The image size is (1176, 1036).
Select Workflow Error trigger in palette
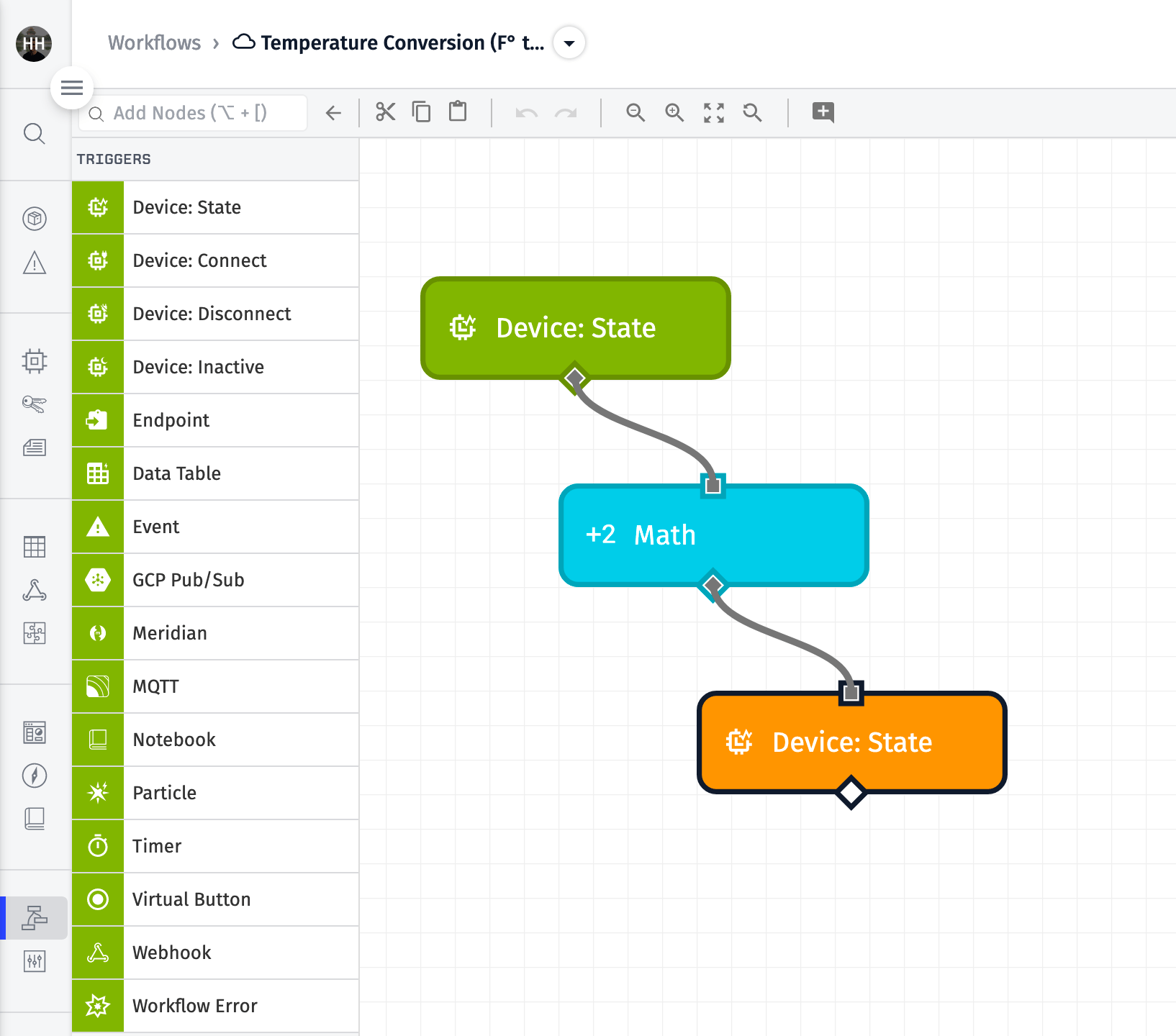pos(215,1006)
